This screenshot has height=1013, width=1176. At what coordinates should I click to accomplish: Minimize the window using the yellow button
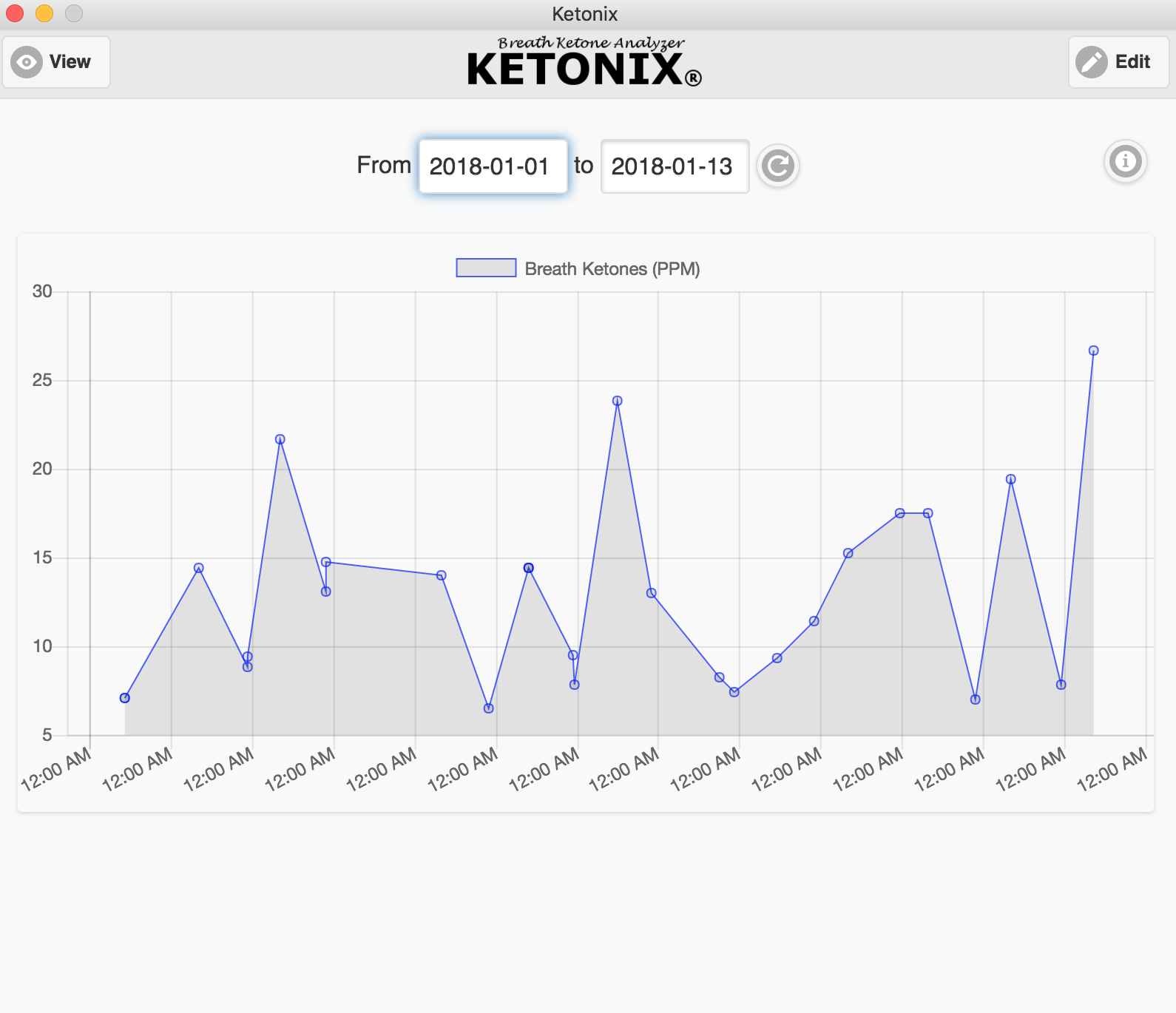coord(44,13)
